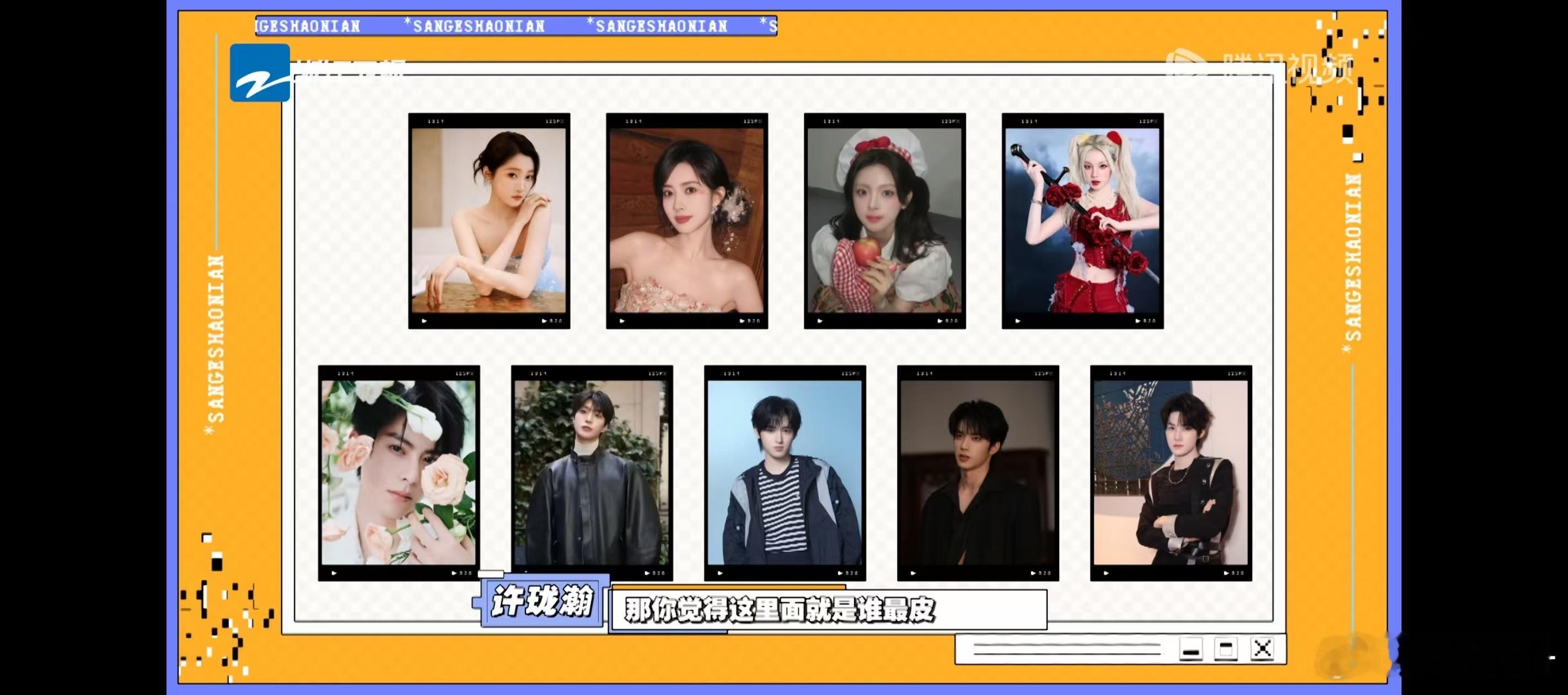
Task: Click the subtitle text 那你觉得这里面就是谁最皮
Action: coord(779,610)
